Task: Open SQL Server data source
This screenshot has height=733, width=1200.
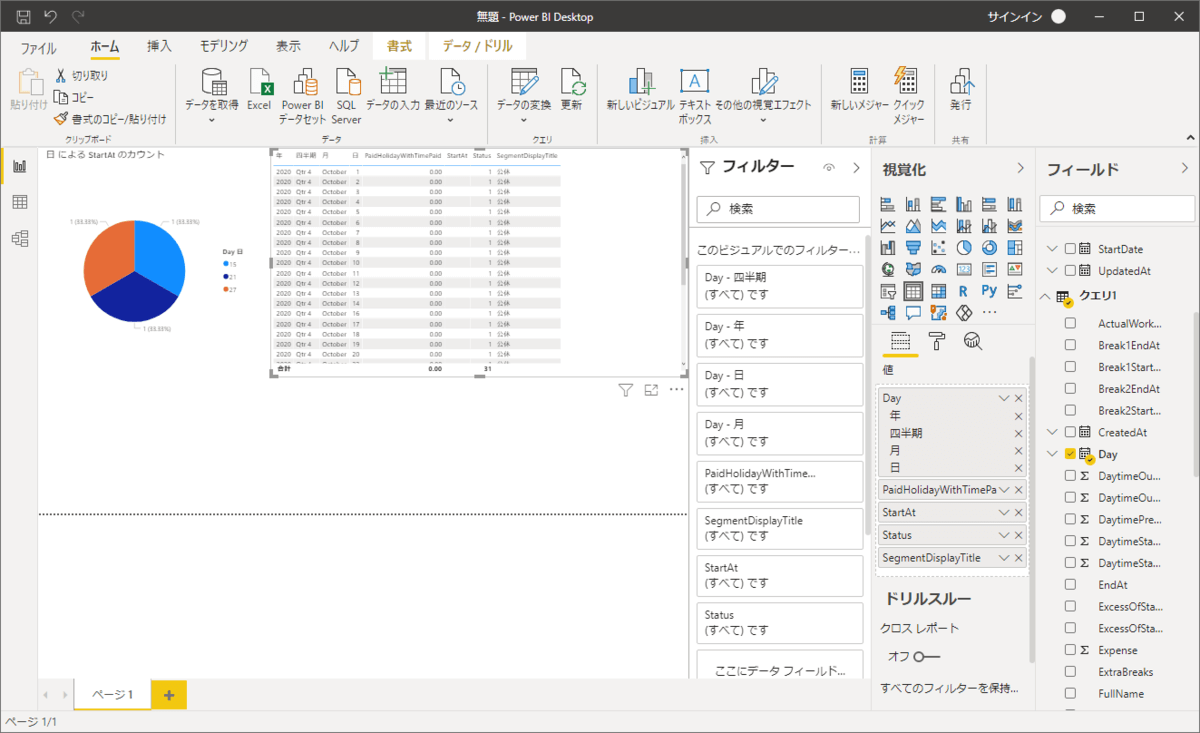Action: tap(347, 92)
